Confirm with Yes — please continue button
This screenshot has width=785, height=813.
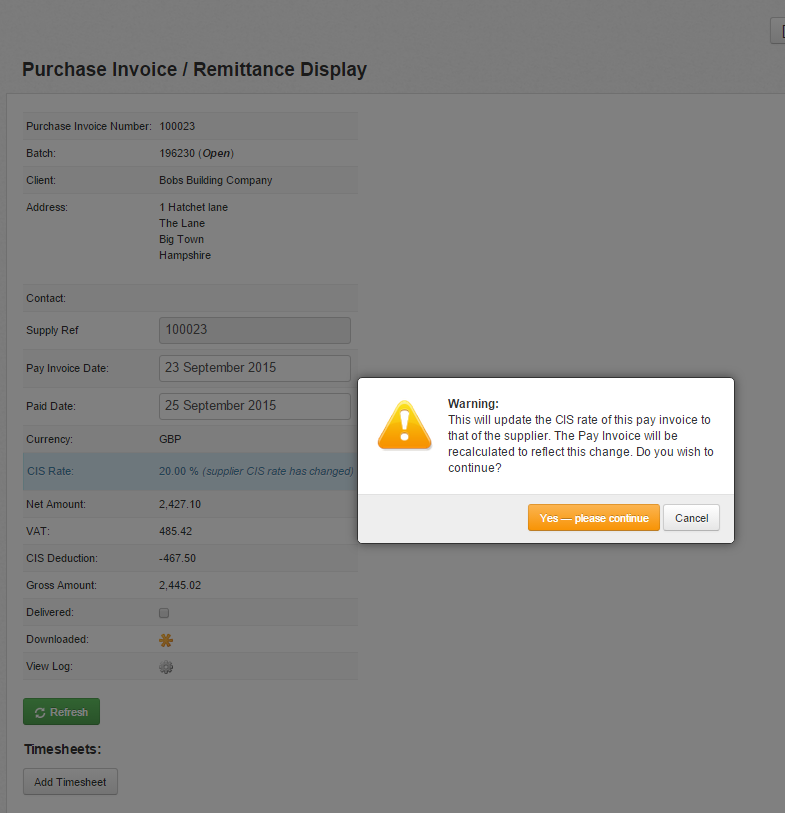pos(594,517)
